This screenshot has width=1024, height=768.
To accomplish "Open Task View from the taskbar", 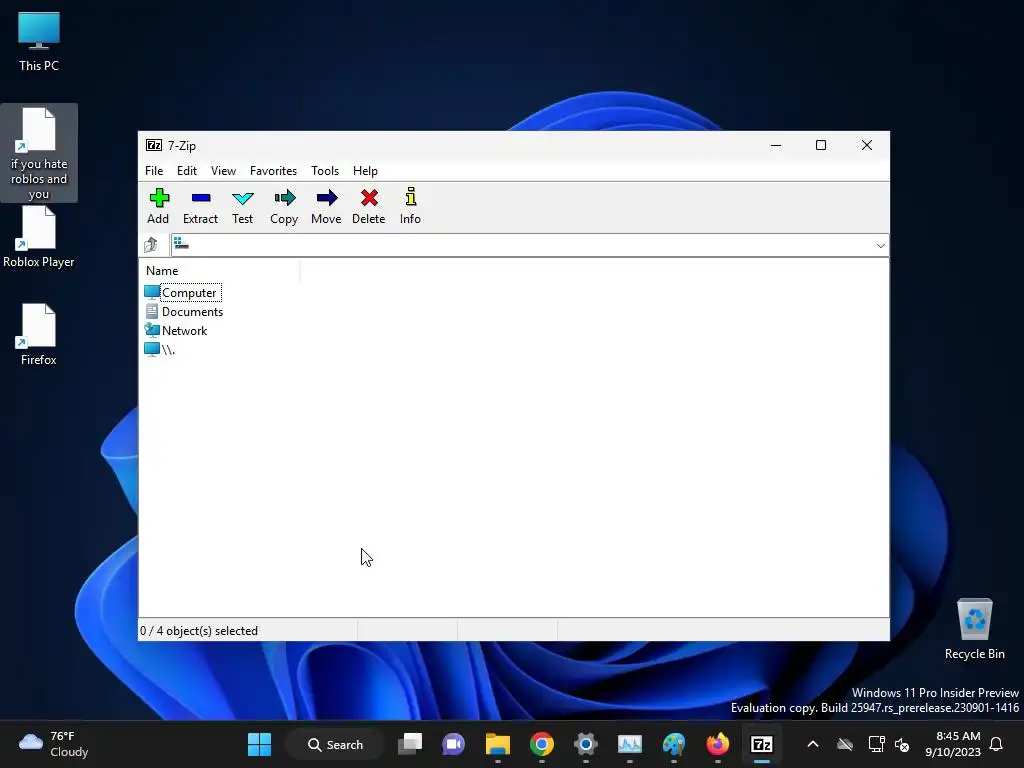I will 410,744.
